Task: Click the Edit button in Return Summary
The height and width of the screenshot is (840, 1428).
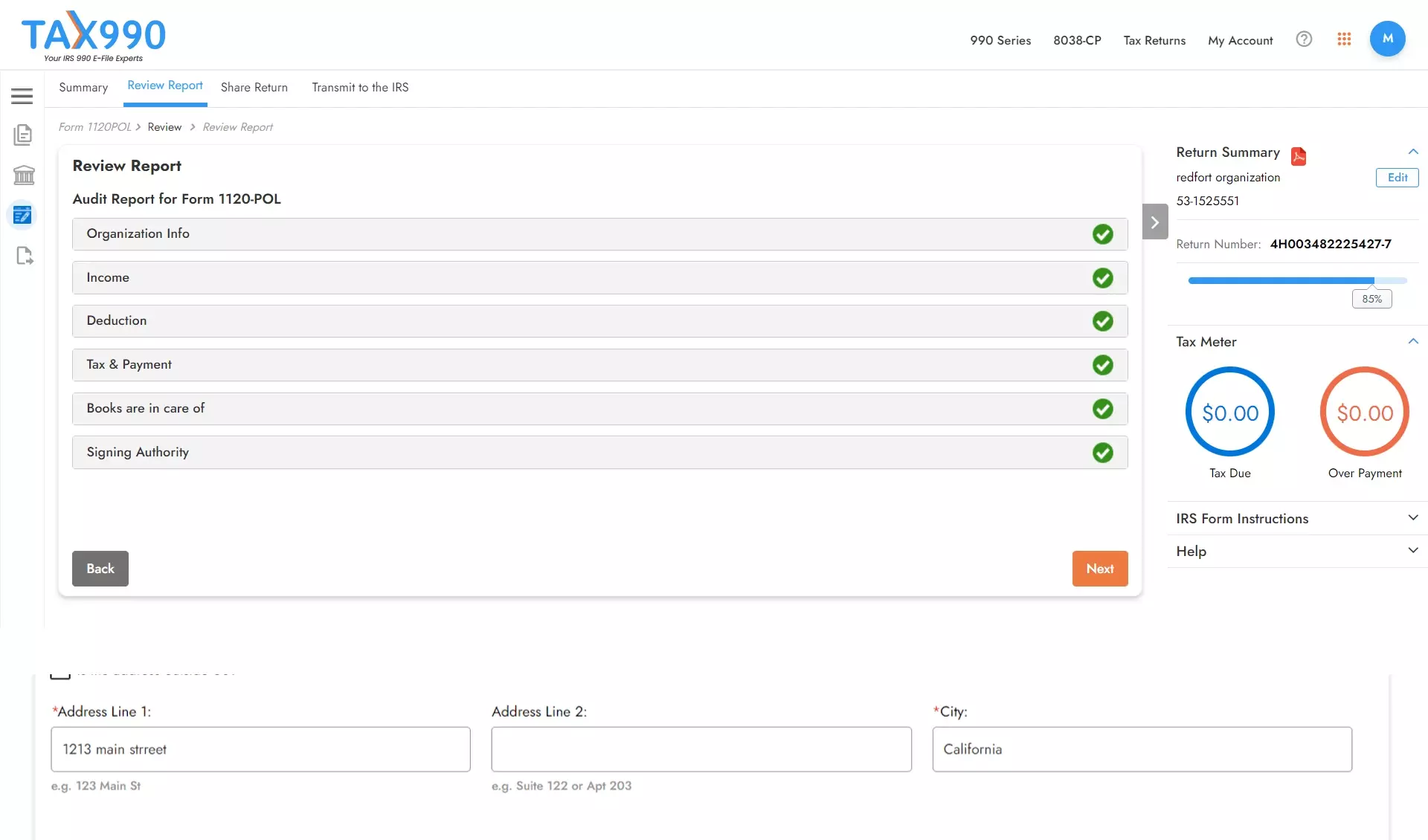Action: pos(1397,178)
